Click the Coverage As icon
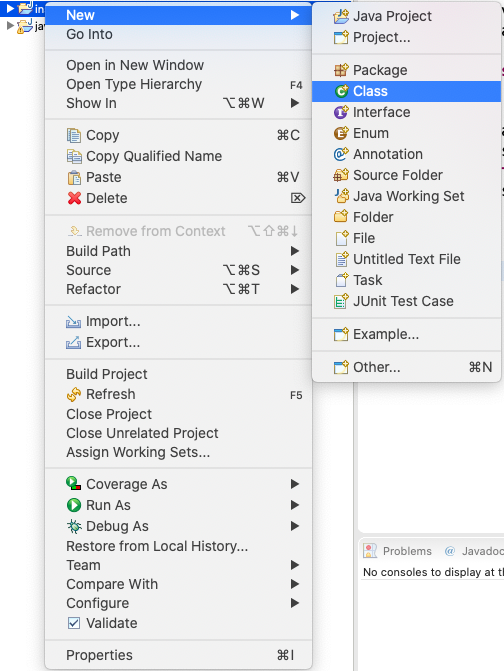Screen dimensions: 504x671 point(74,484)
